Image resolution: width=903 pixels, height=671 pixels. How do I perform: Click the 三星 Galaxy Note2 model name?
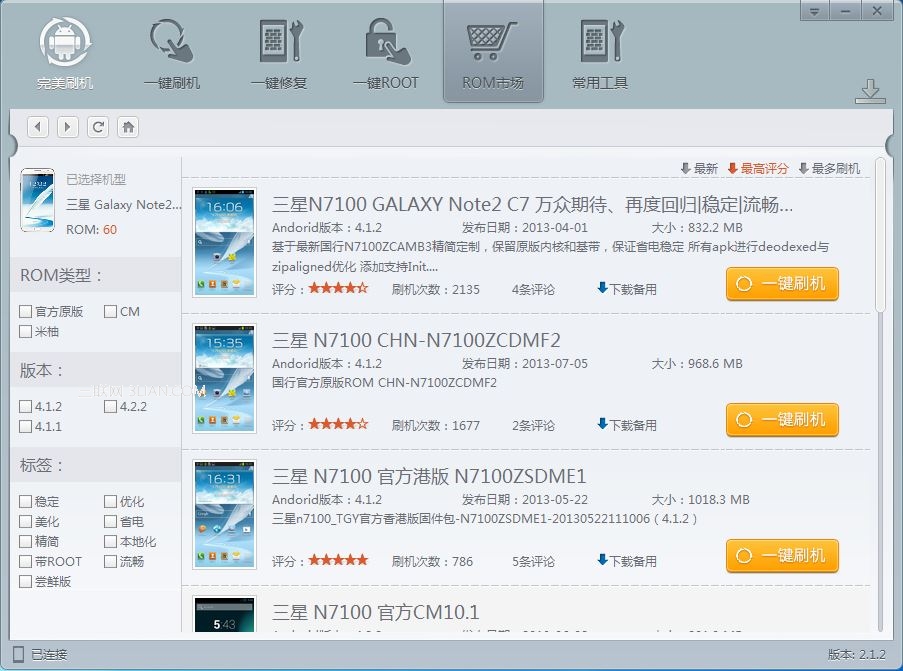(x=124, y=204)
